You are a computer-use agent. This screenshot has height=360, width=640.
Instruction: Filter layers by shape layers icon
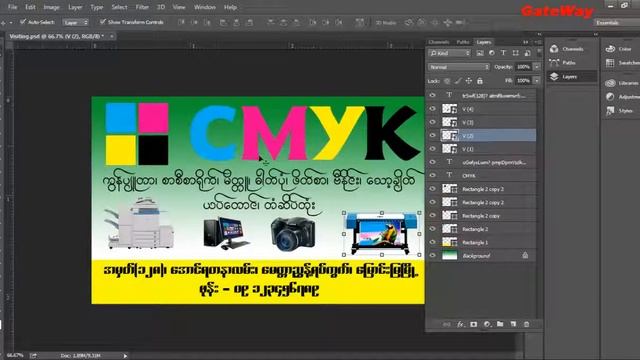pyautogui.click(x=516, y=53)
